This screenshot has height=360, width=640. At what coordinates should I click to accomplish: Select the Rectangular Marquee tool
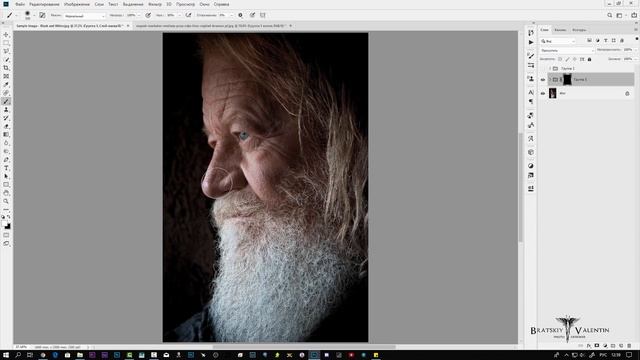click(x=6, y=43)
